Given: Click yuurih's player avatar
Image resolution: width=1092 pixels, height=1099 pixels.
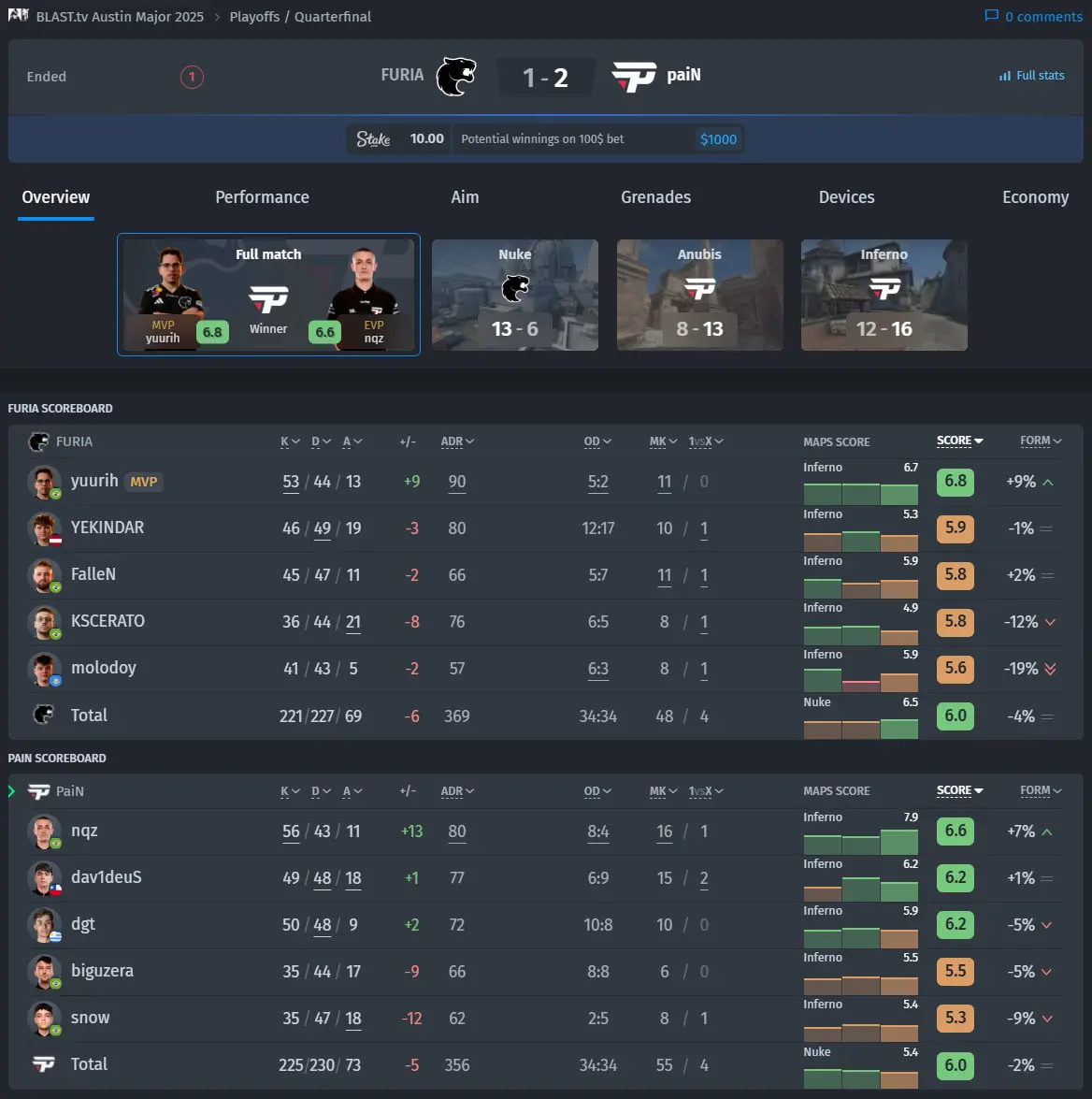Looking at the screenshot, I should click(43, 482).
